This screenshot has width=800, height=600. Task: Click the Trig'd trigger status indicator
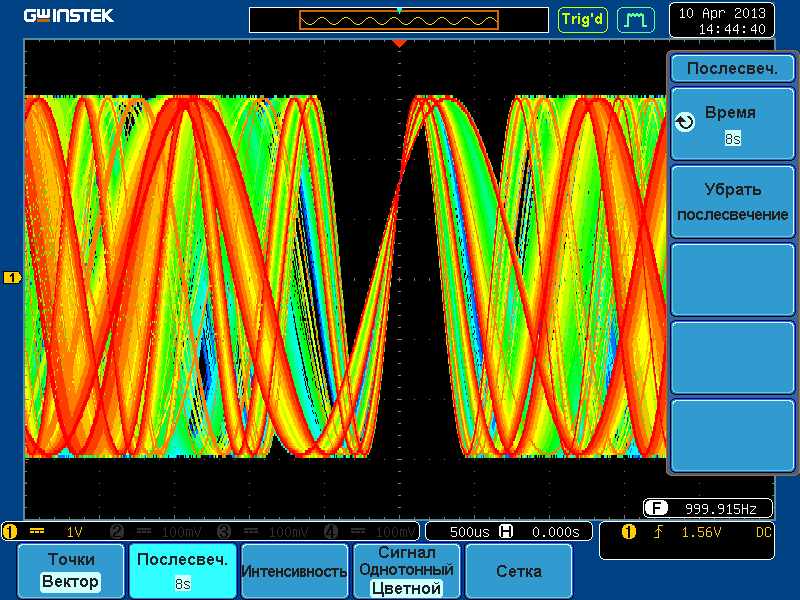[x=582, y=19]
